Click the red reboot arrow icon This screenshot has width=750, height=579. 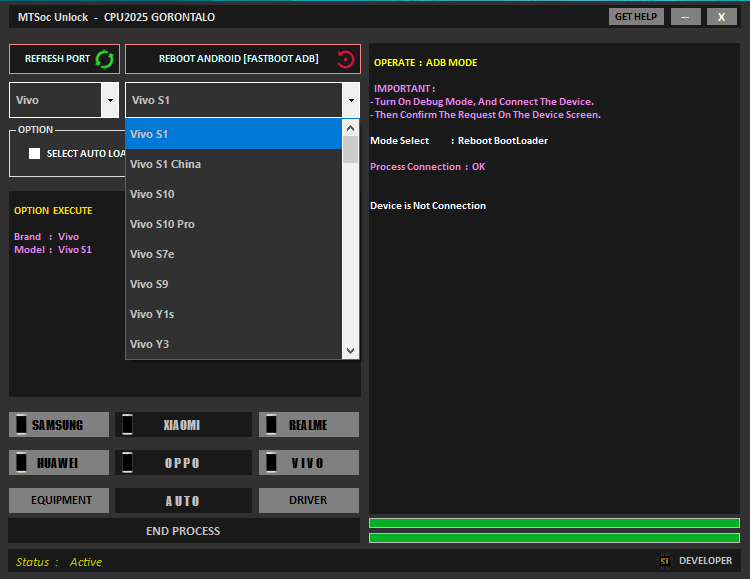(345, 59)
